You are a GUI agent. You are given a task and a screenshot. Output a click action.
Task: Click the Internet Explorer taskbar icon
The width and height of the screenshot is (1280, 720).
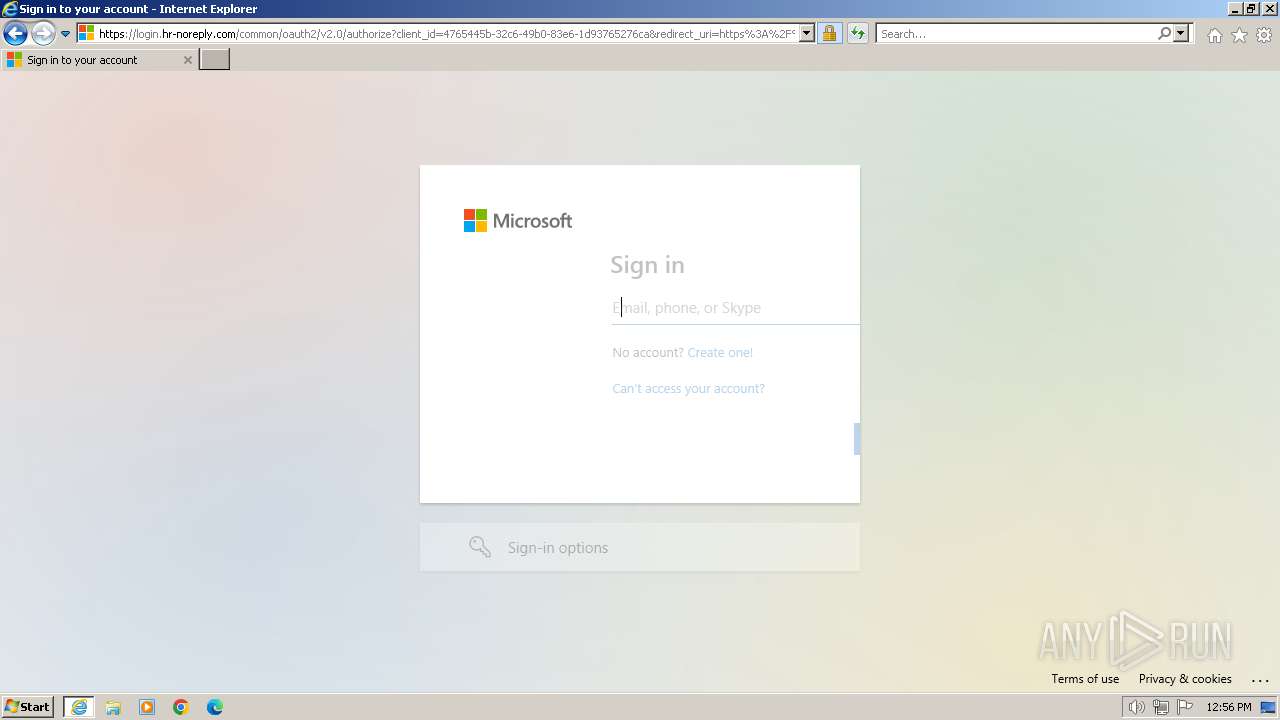pos(79,707)
